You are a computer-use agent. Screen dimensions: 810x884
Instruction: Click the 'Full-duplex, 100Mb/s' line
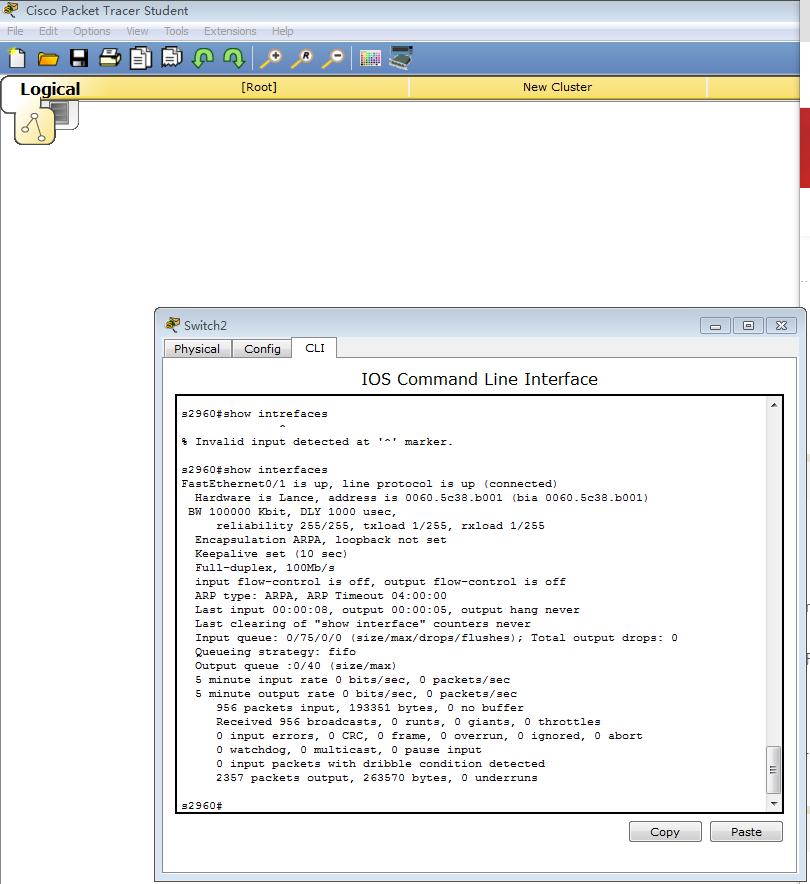pos(265,568)
